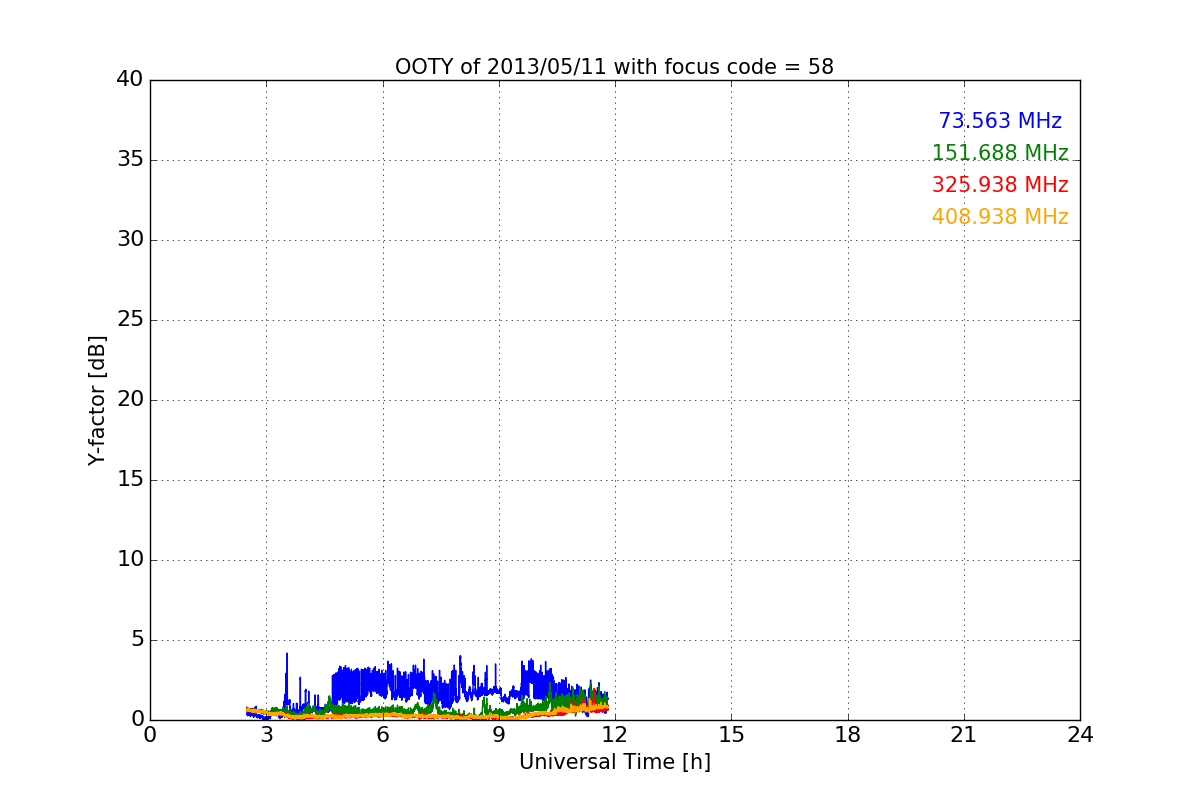1200x800 pixels.
Task: Click the x-axis tick label 6
Action: (382, 734)
